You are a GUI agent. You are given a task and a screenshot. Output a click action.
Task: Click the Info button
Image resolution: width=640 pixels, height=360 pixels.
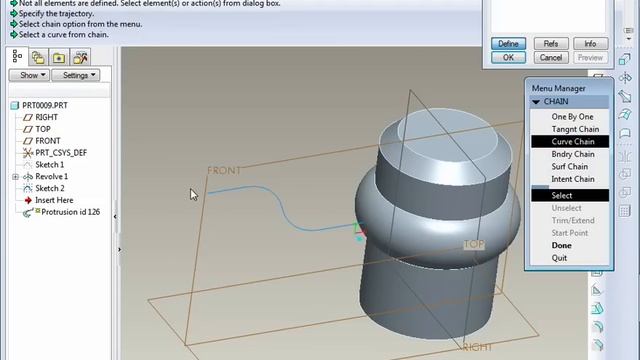click(590, 44)
